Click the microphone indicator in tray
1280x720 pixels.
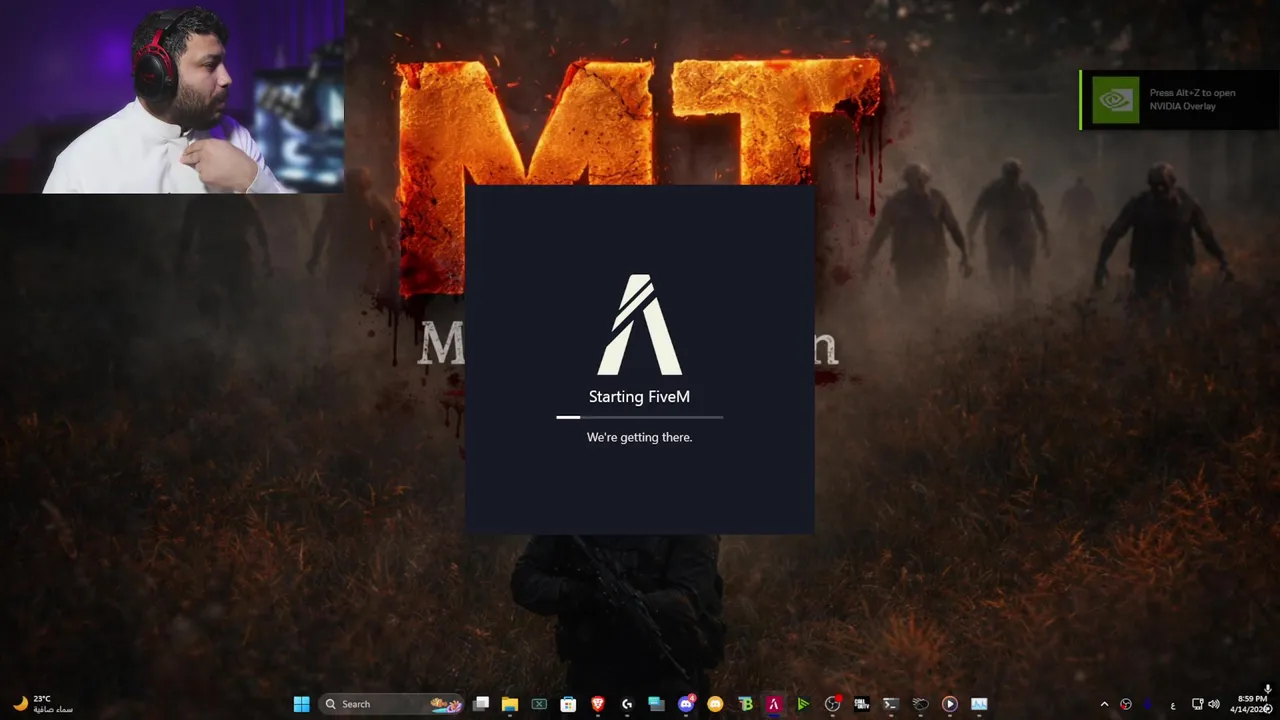pyautogui.click(x=1268, y=689)
